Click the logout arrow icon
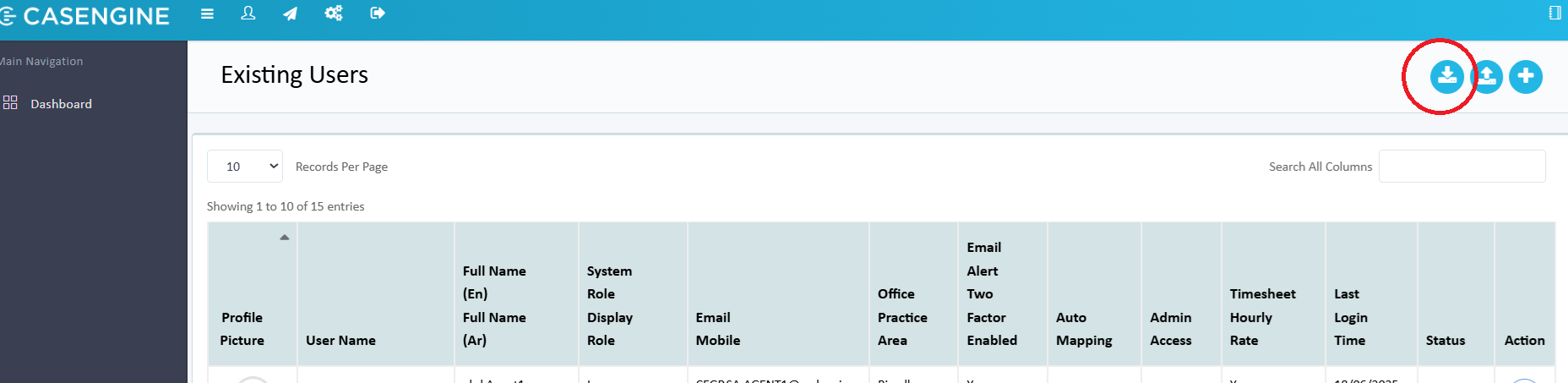 pyautogui.click(x=378, y=13)
